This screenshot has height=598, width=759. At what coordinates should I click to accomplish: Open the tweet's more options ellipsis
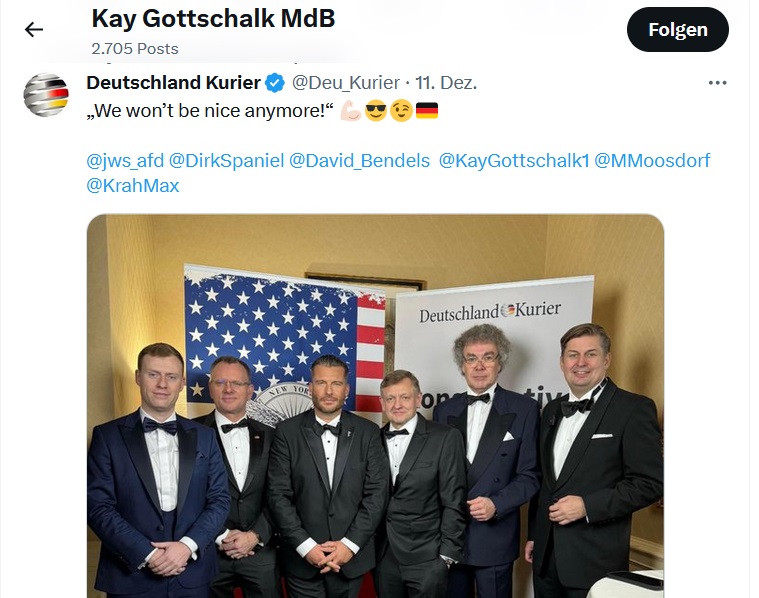coord(717,83)
